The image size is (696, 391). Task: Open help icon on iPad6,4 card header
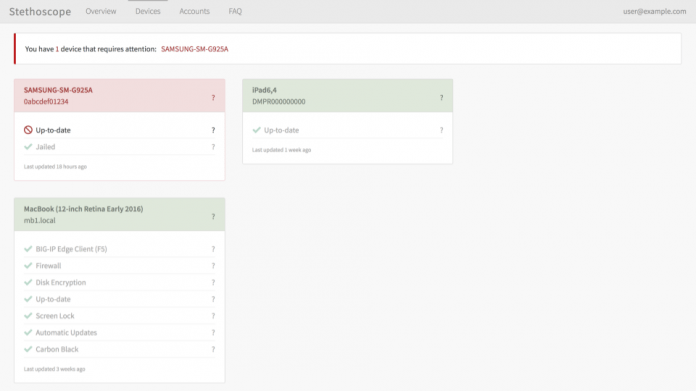point(441,98)
